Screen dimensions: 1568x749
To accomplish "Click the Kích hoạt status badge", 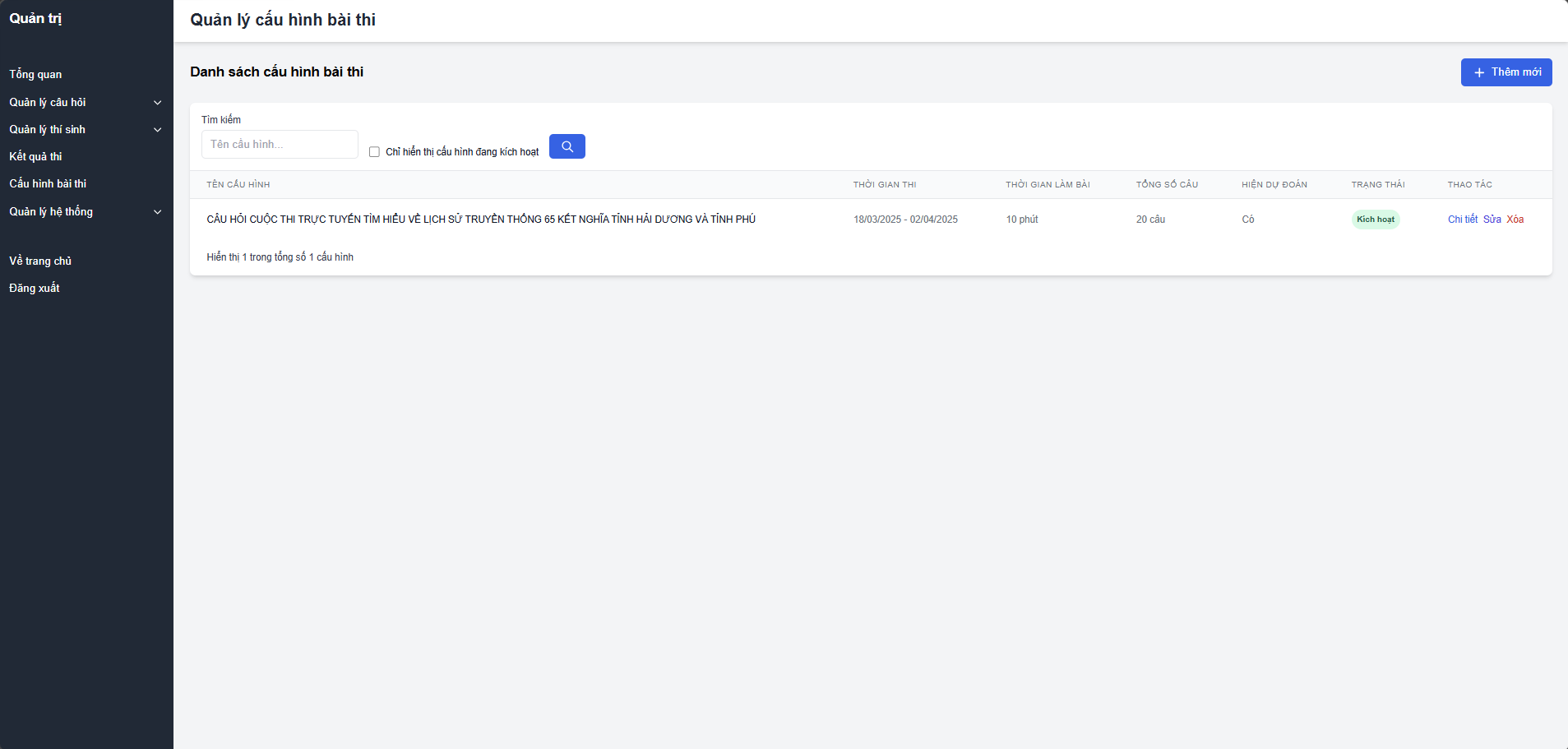I will click(1375, 220).
